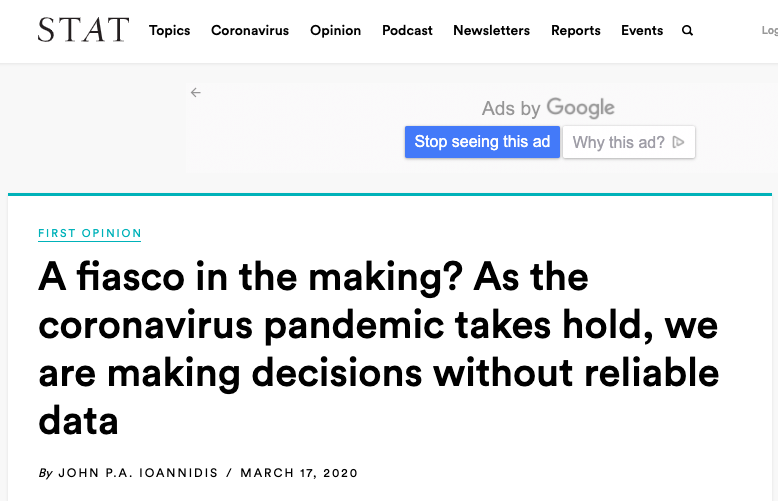Navigate to Podcast page
The height and width of the screenshot is (501, 778).
407,31
